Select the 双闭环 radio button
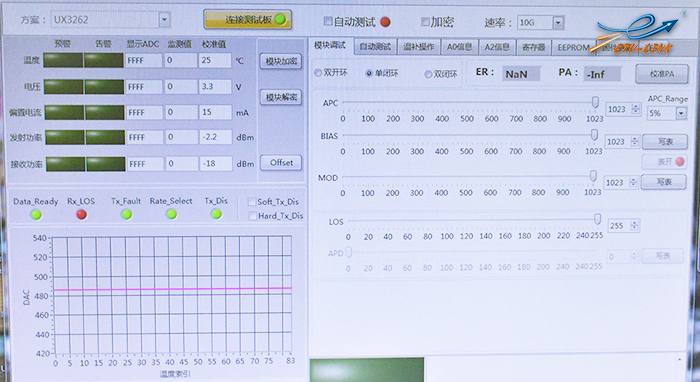 [x=428, y=74]
